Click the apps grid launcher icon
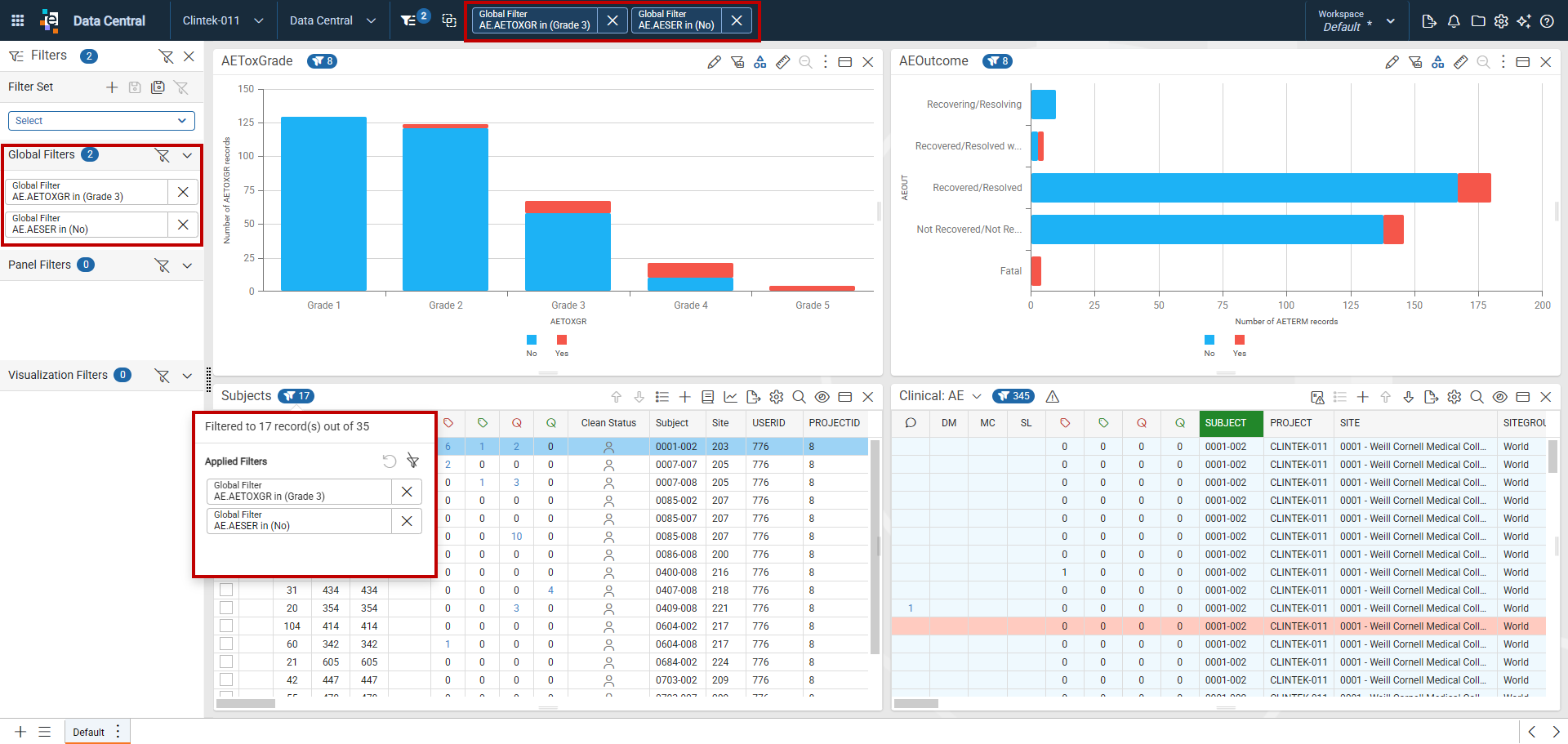Viewport: 1568px width, 744px height. tap(17, 20)
